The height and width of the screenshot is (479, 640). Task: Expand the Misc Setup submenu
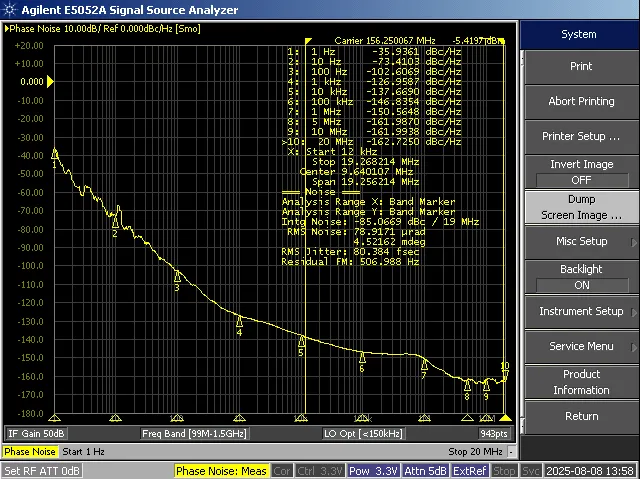coord(580,241)
